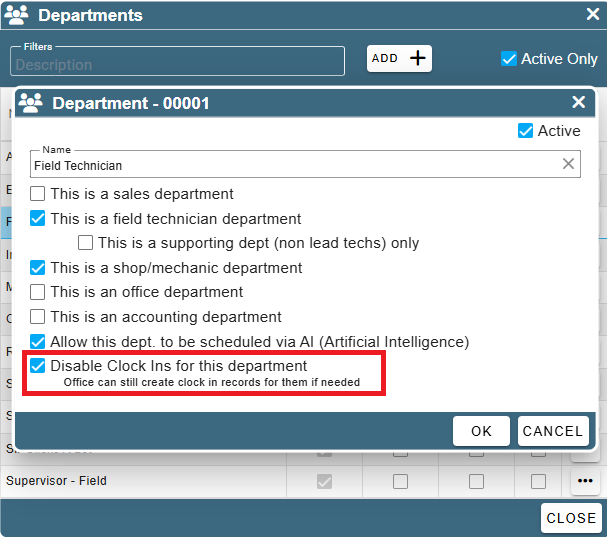Uncheck the Active checkbox in department dialog
This screenshot has width=607, height=537.
pyautogui.click(x=525, y=131)
